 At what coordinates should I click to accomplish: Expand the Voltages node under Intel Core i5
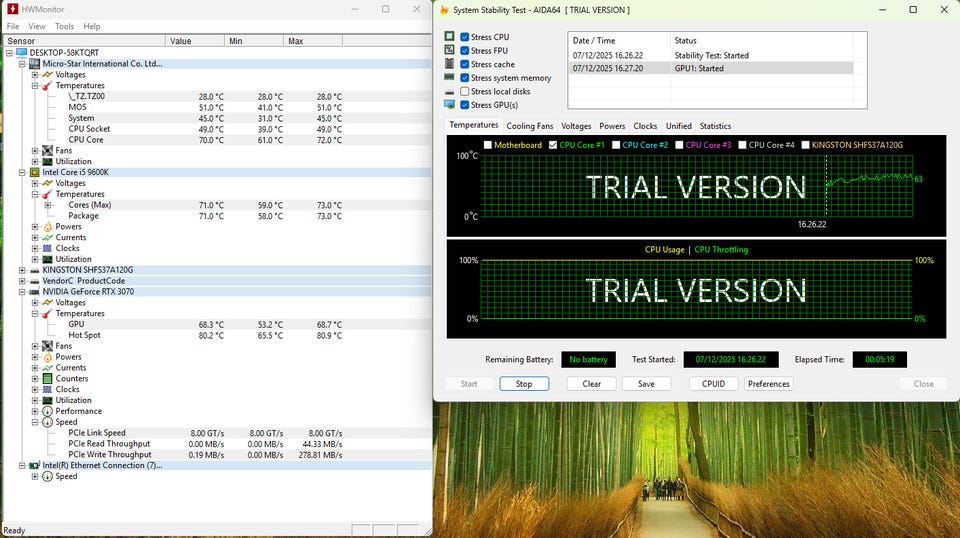click(35, 183)
